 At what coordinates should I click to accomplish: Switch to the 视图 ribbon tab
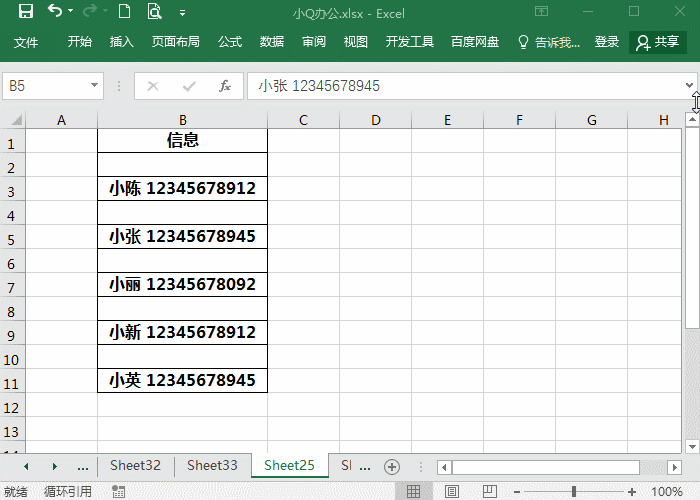(356, 42)
